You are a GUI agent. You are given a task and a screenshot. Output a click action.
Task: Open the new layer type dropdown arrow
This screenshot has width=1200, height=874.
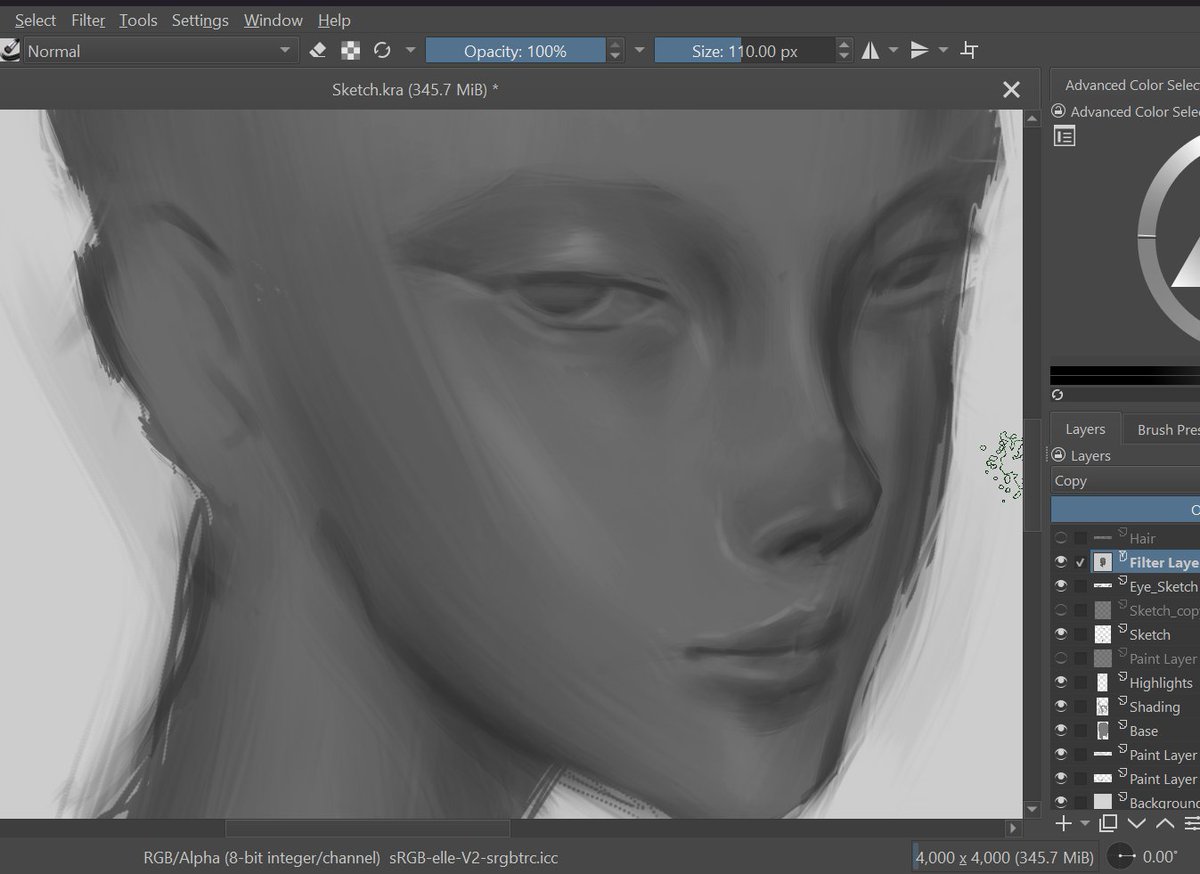click(x=1083, y=823)
